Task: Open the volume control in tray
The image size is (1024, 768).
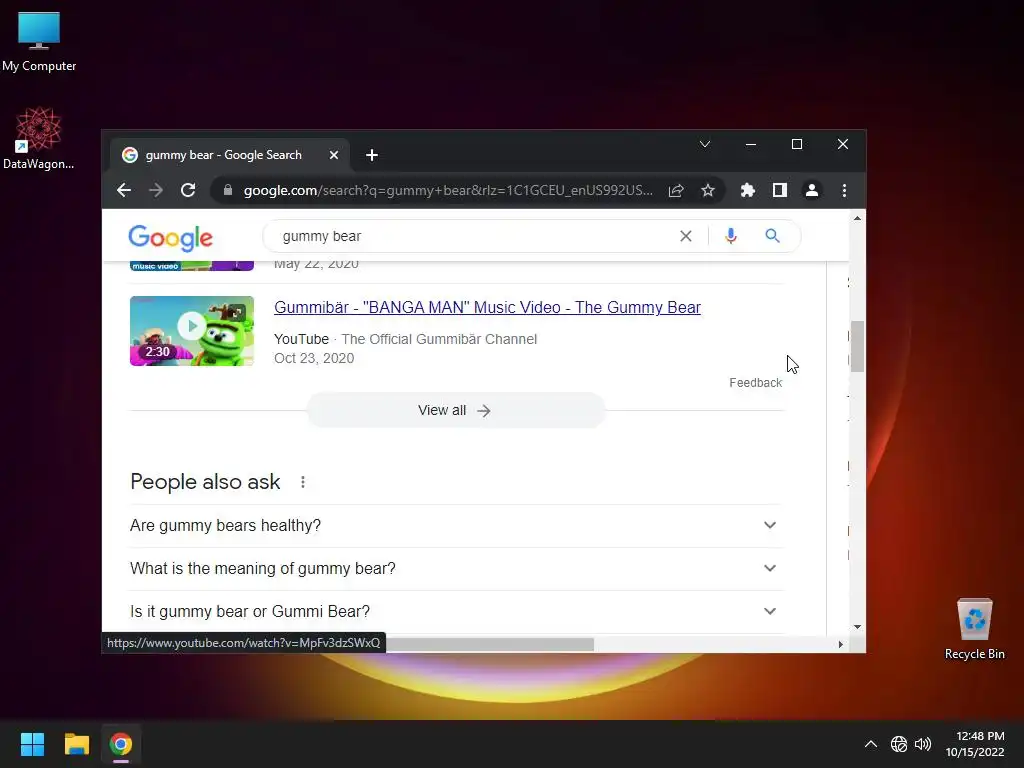Action: tap(923, 744)
